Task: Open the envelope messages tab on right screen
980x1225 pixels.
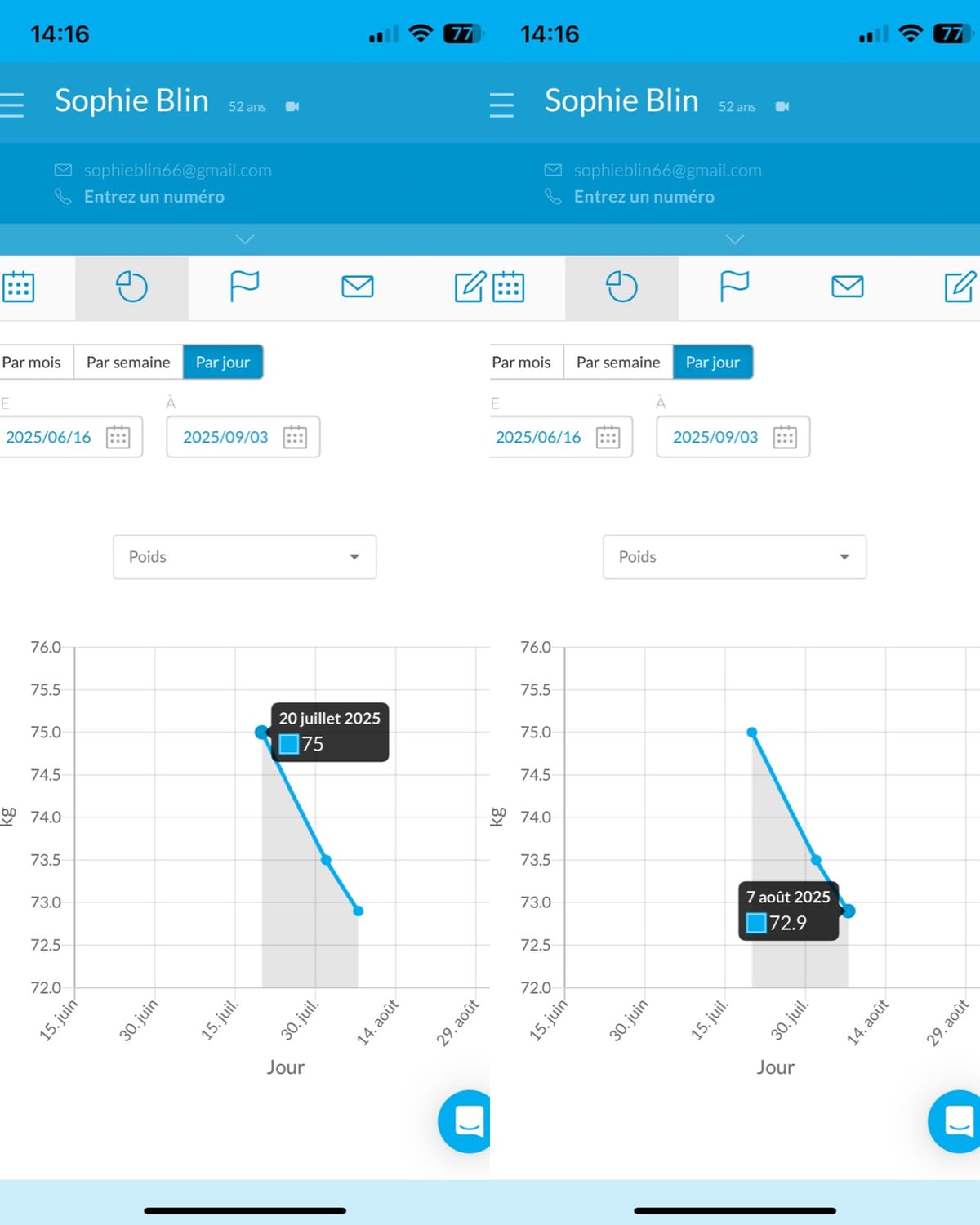Action: click(848, 287)
